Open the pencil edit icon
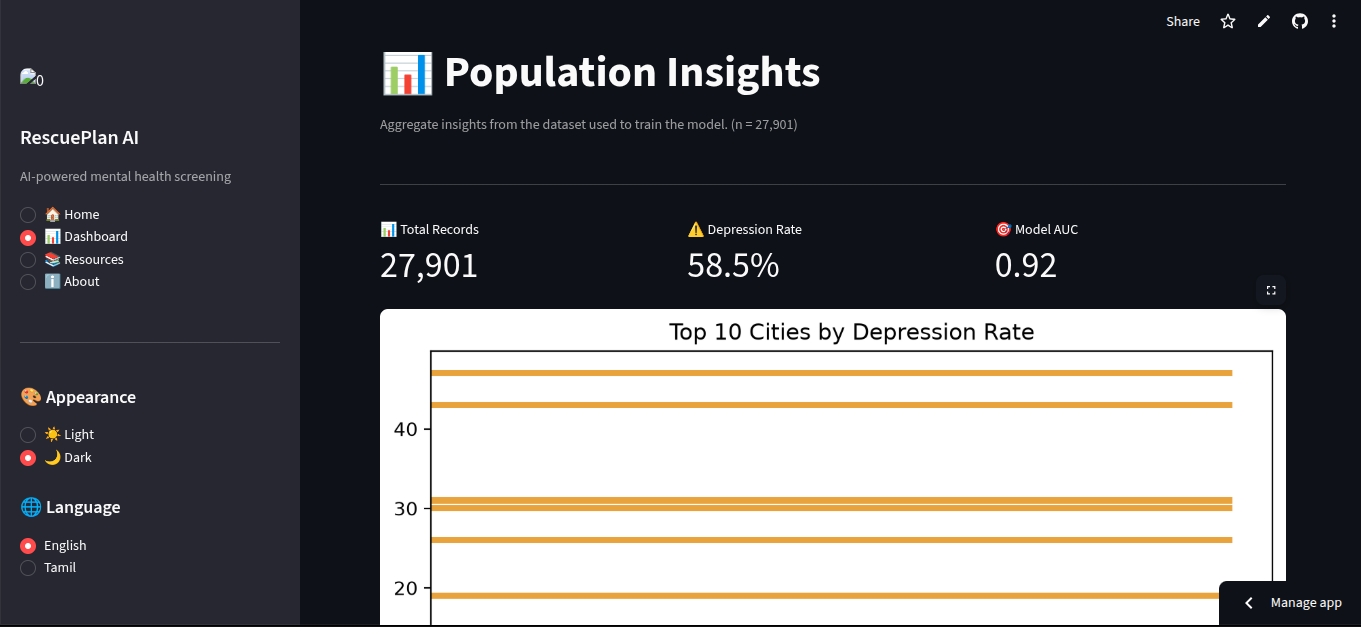This screenshot has height=627, width=1361. pos(1264,21)
